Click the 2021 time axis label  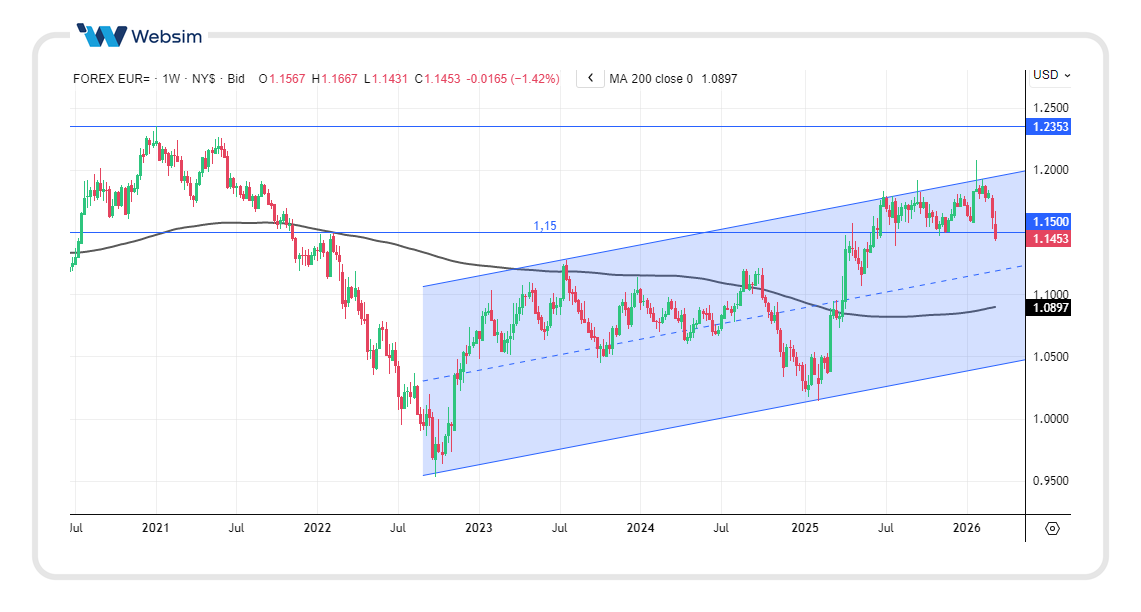point(155,527)
